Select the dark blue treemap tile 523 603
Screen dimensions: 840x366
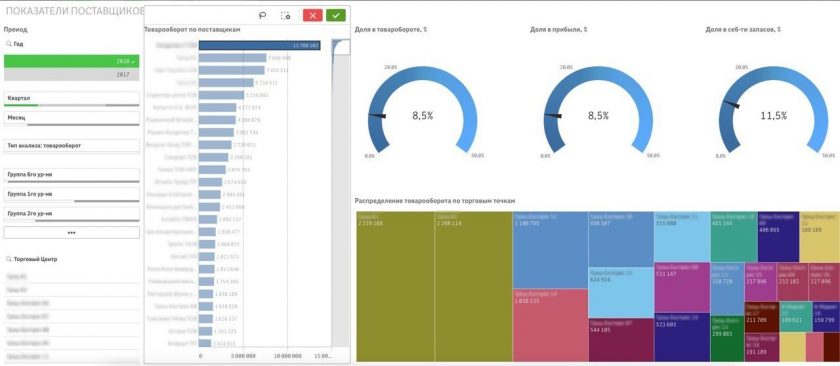682,338
